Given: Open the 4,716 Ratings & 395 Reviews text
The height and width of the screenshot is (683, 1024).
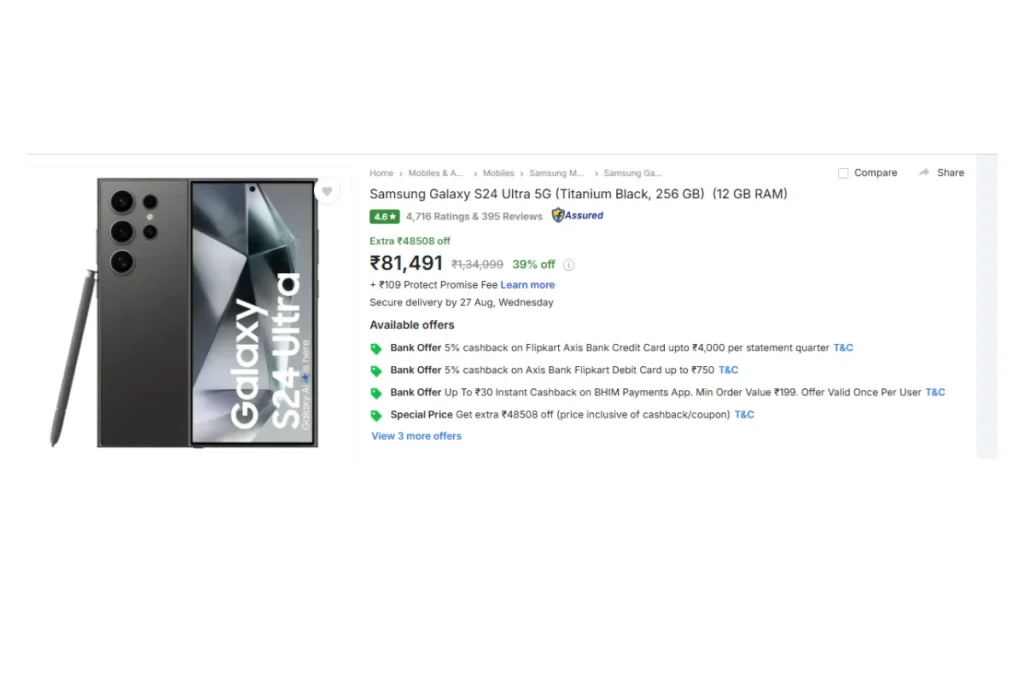Looking at the screenshot, I should coord(474,217).
